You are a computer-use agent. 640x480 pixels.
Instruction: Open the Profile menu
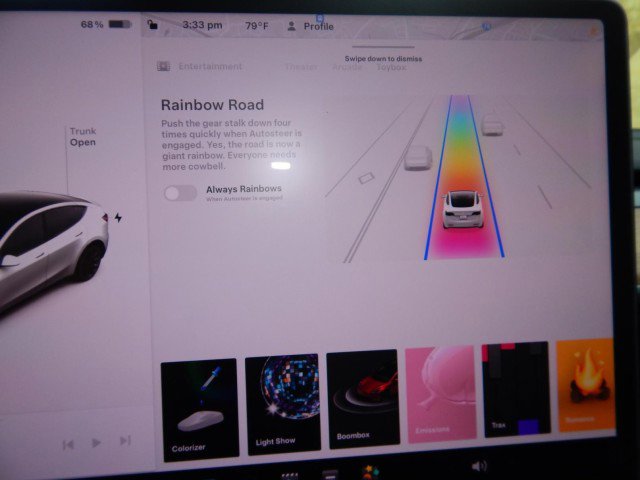tap(310, 26)
